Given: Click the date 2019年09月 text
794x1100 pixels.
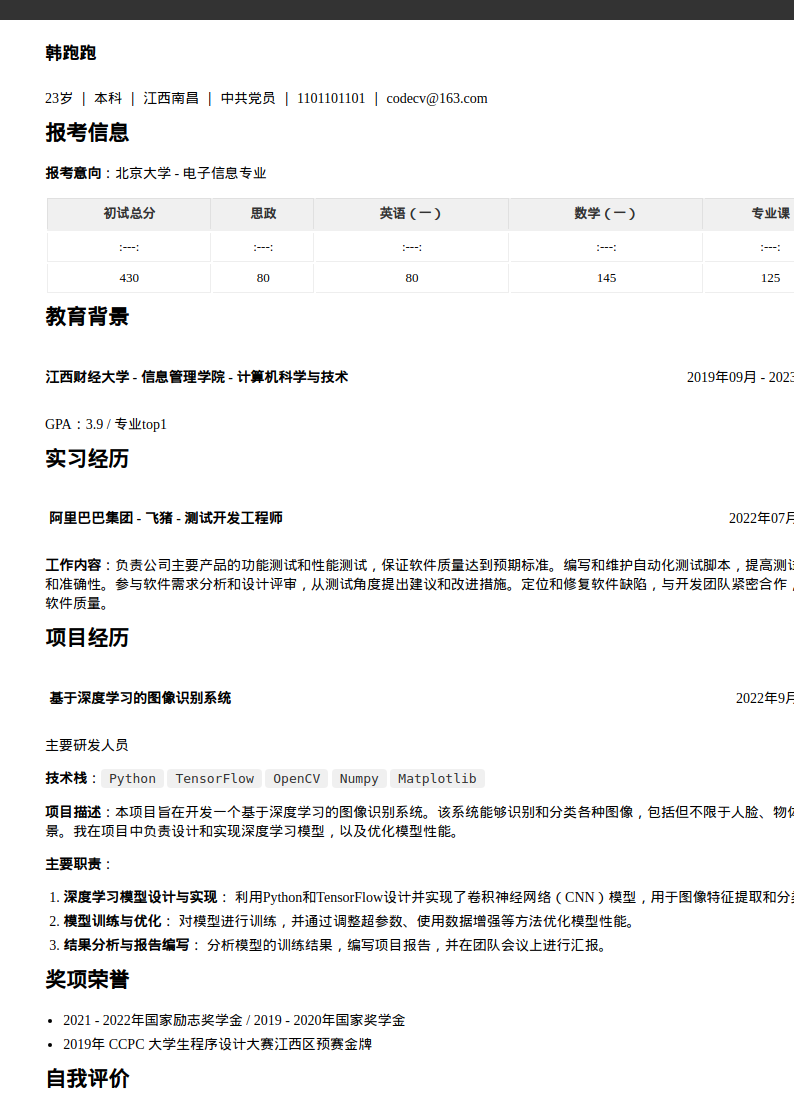Looking at the screenshot, I should 722,377.
